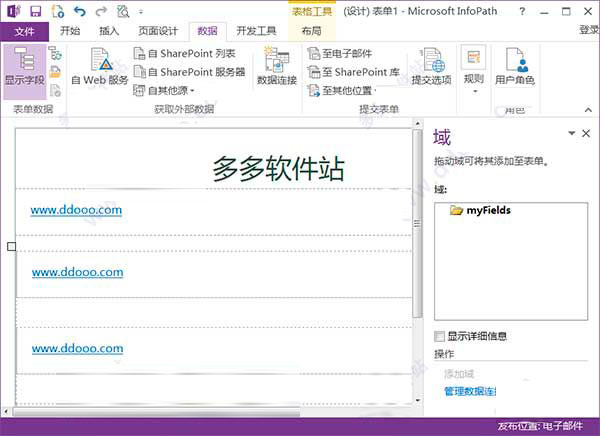
Task: Open 提交选项 settings
Action: tap(431, 66)
